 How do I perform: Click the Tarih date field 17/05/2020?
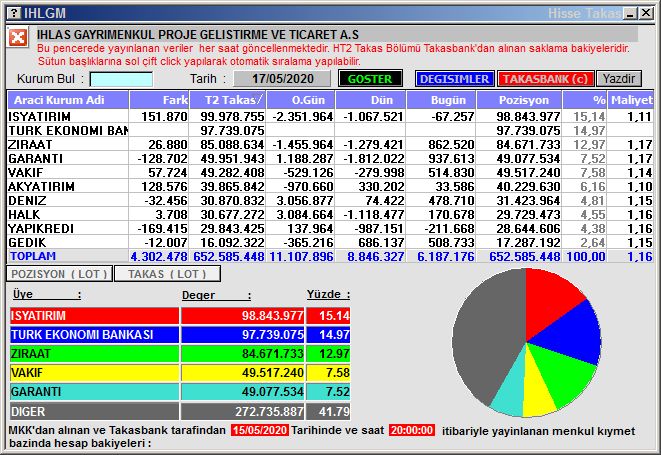[282, 79]
